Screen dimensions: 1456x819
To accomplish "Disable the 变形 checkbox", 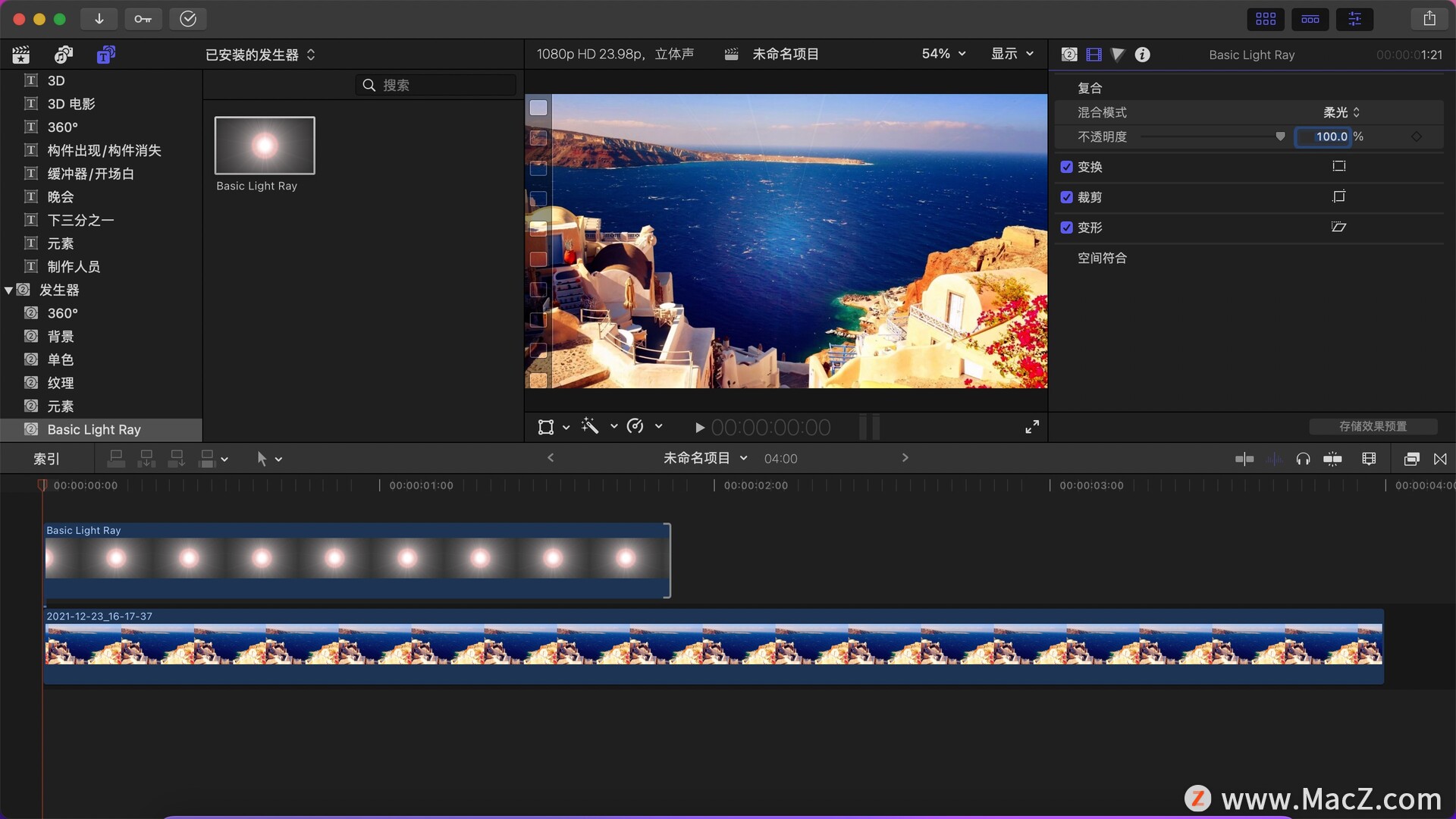I will pos(1066,227).
